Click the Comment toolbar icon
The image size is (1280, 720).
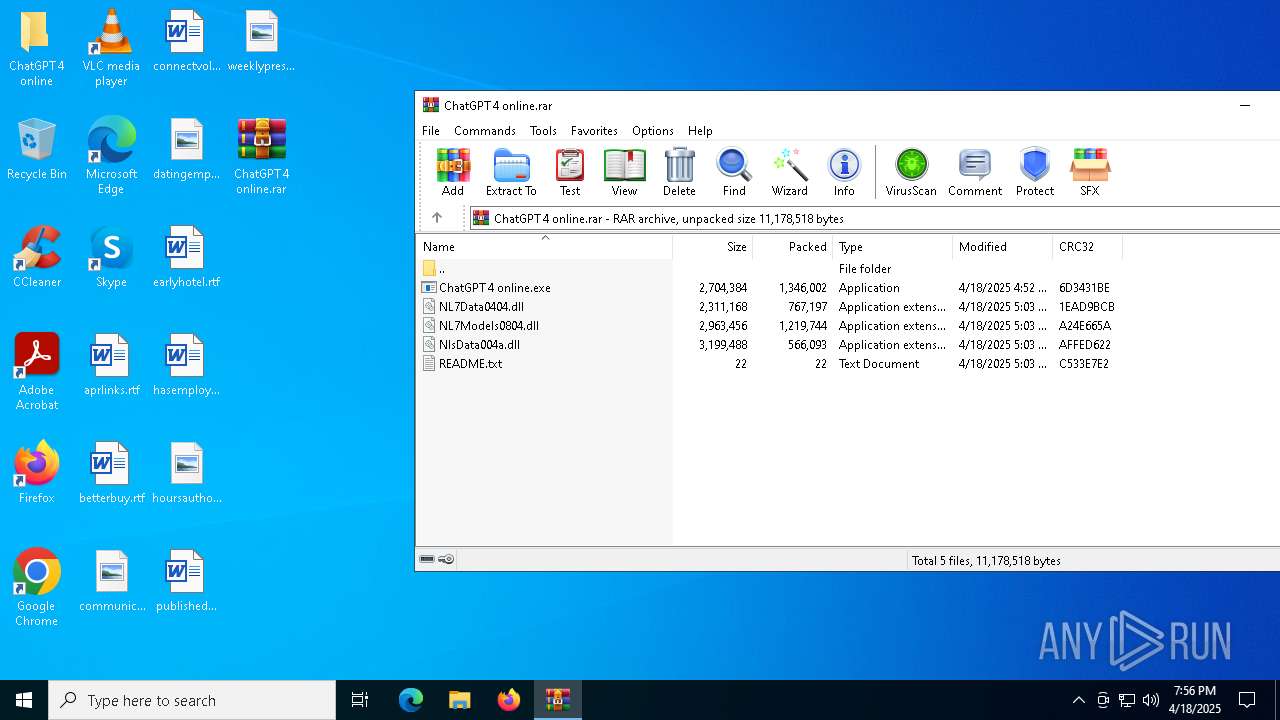coord(975,172)
